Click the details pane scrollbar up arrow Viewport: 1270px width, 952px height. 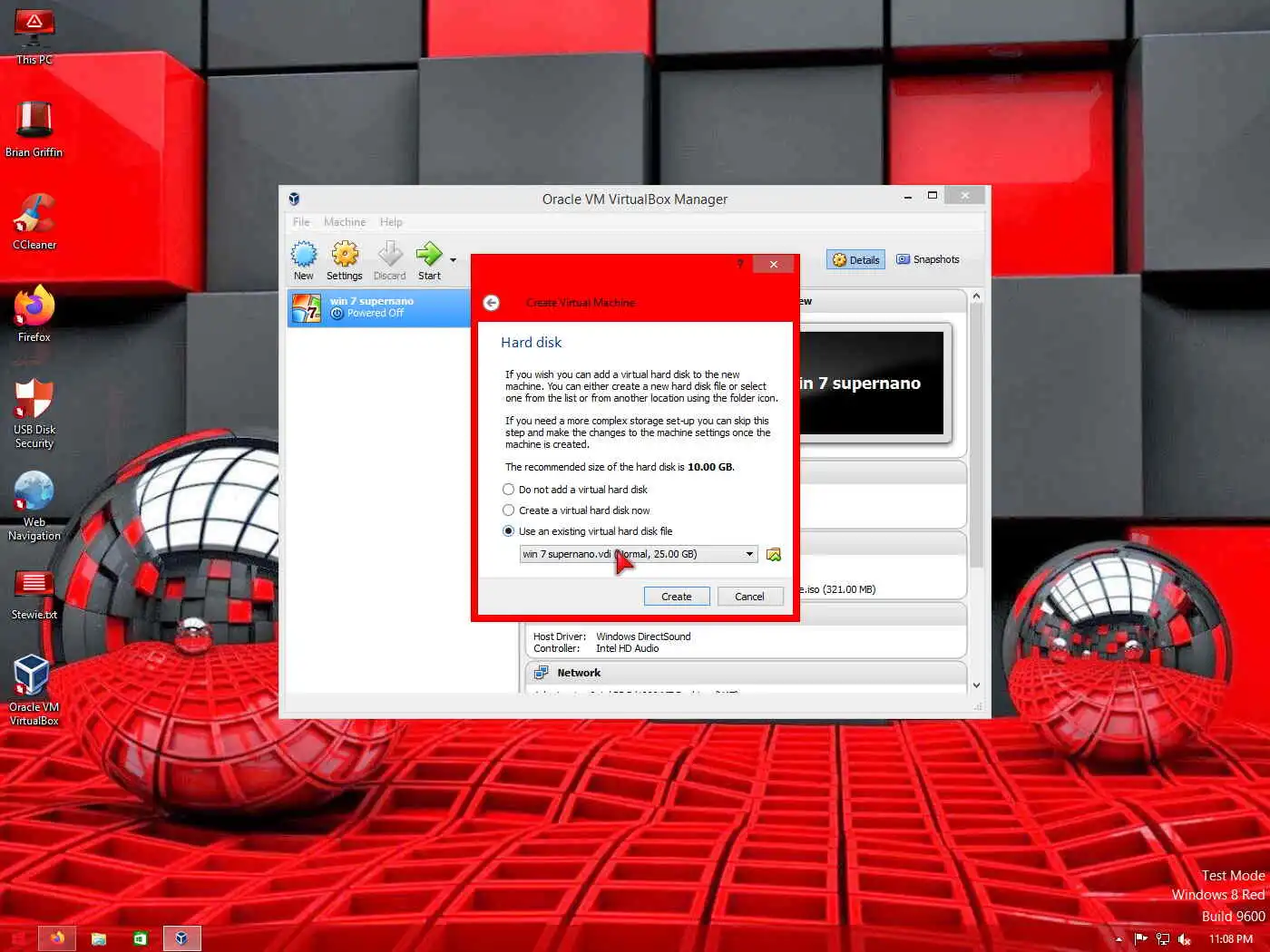(x=976, y=296)
